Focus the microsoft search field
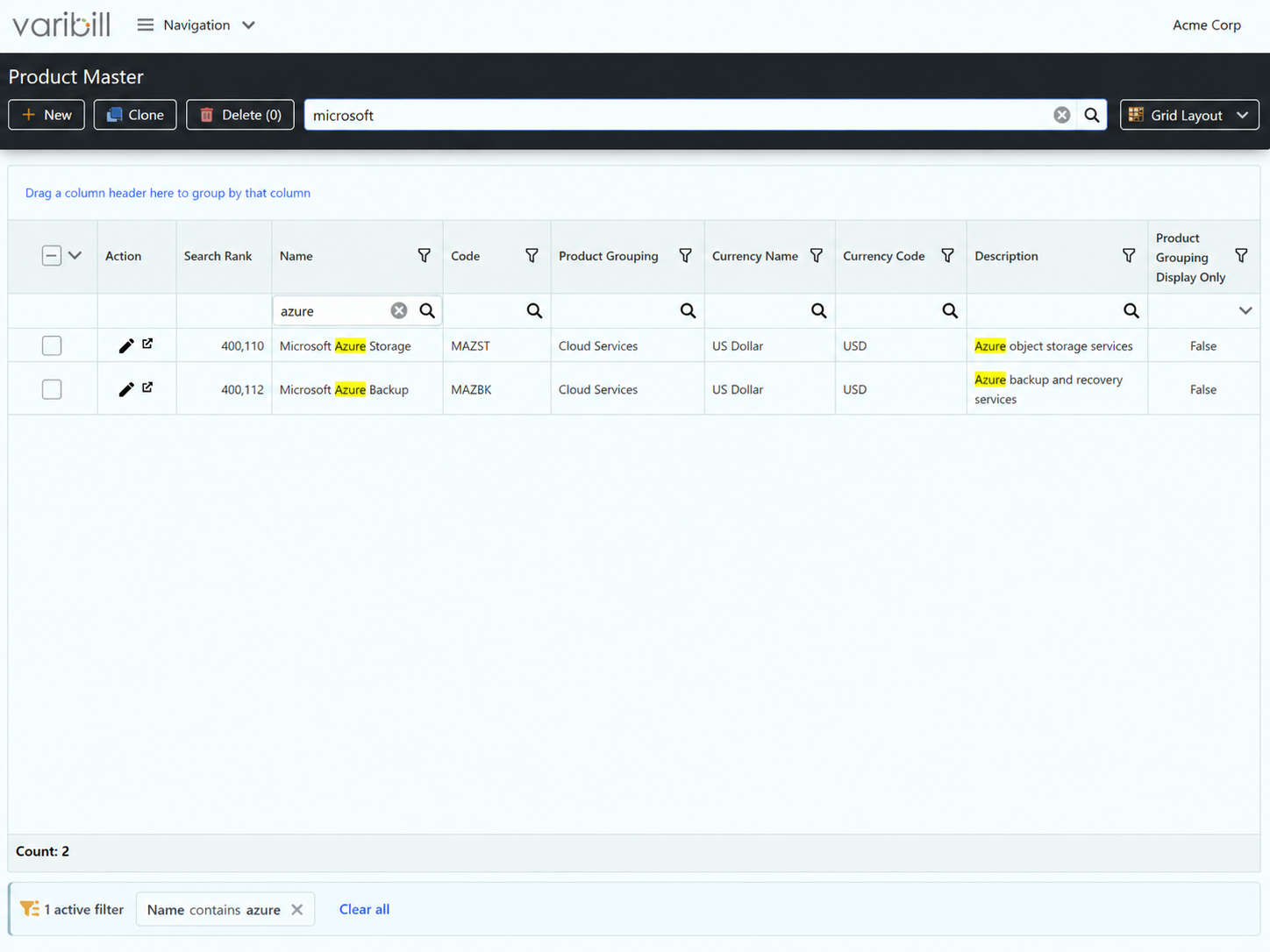 [680, 115]
